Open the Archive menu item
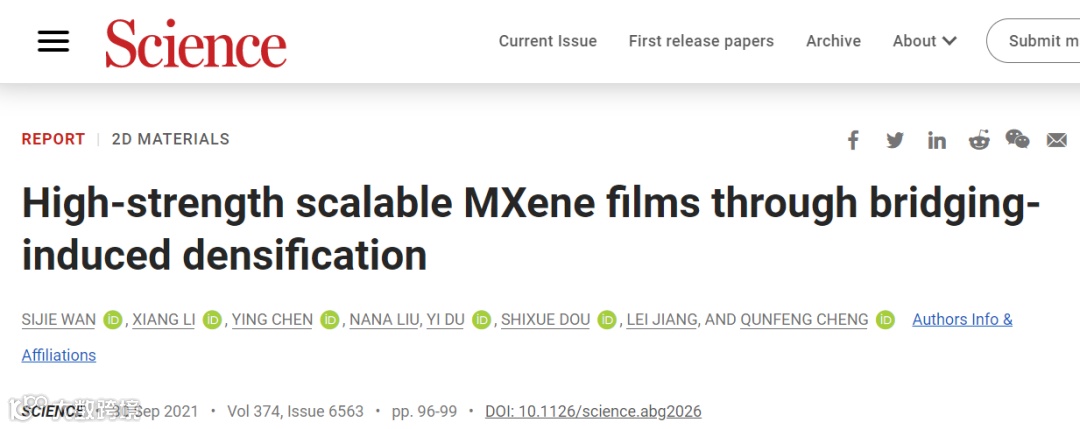Screen dimensions: 1080x429 point(833,41)
